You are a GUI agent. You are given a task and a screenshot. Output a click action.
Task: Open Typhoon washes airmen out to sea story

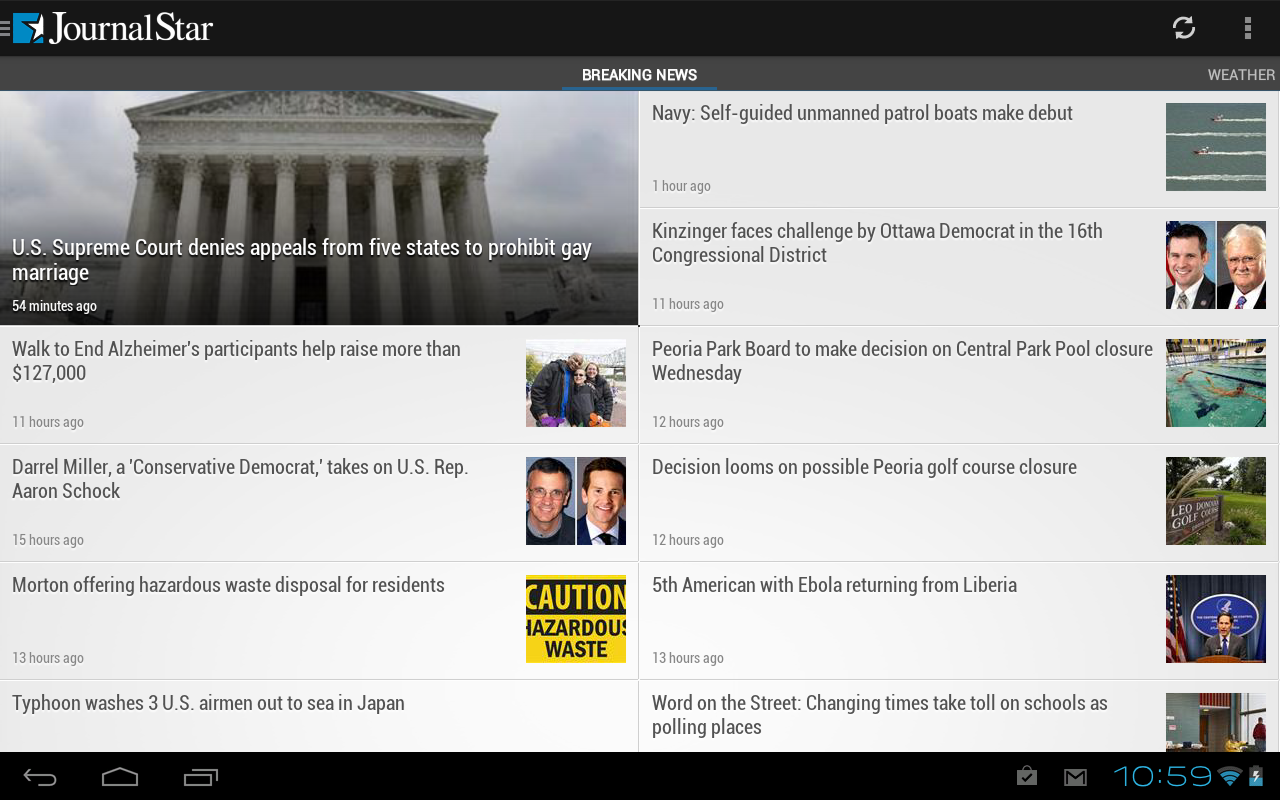pyautogui.click(x=319, y=717)
